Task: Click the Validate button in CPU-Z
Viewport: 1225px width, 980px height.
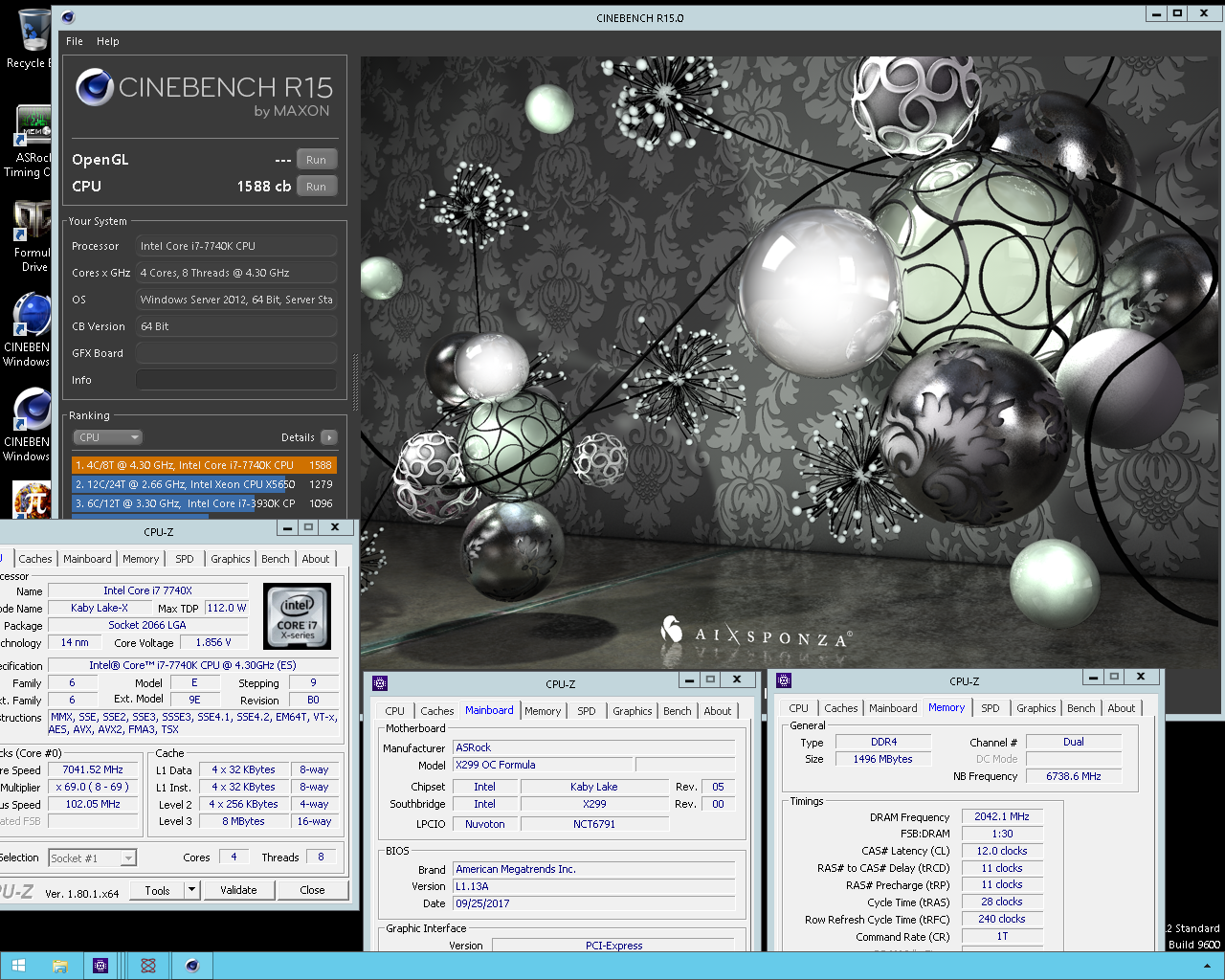Action: click(x=238, y=890)
